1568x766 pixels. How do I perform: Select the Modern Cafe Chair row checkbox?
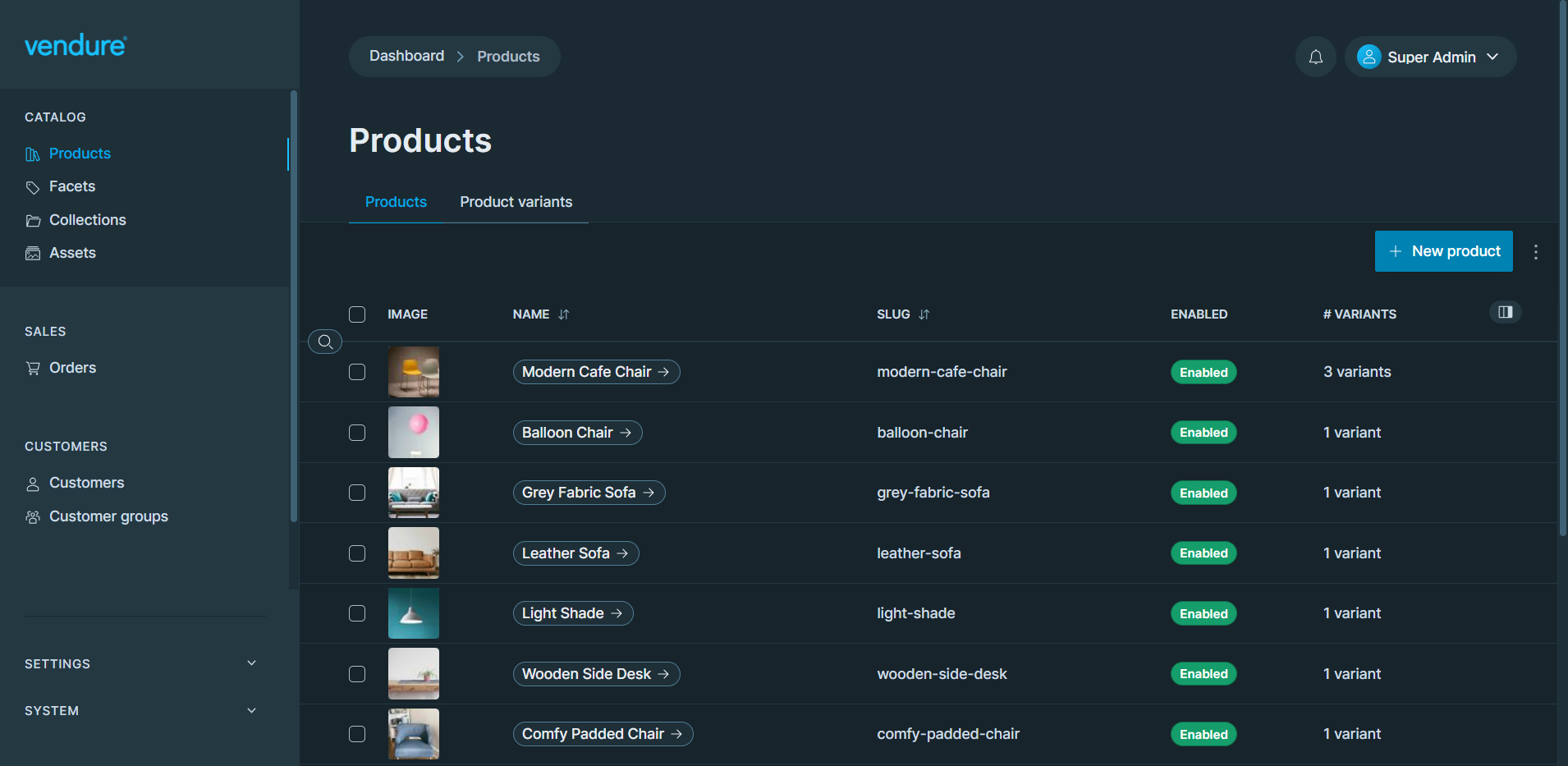(357, 372)
